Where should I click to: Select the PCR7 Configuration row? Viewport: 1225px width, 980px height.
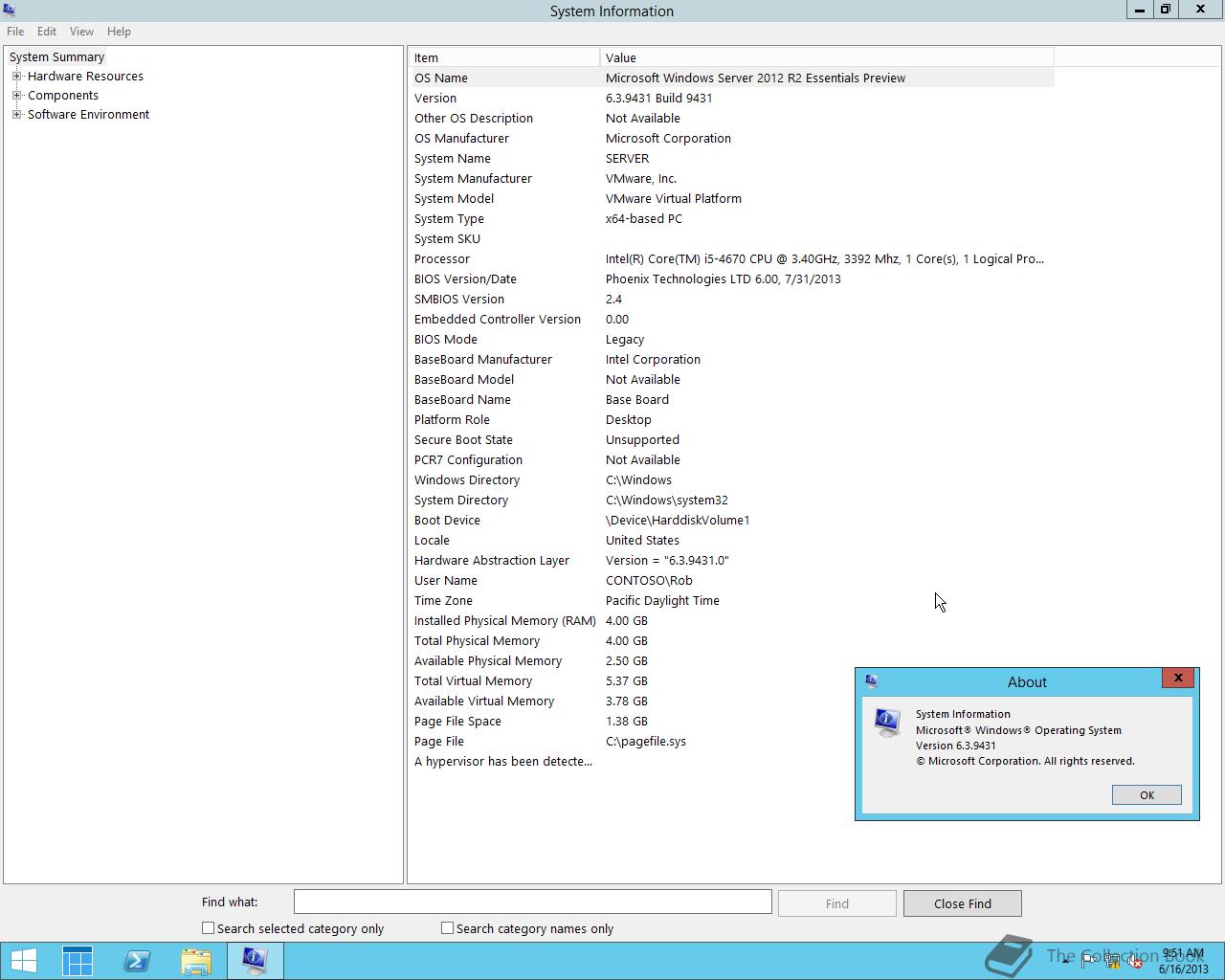click(732, 459)
